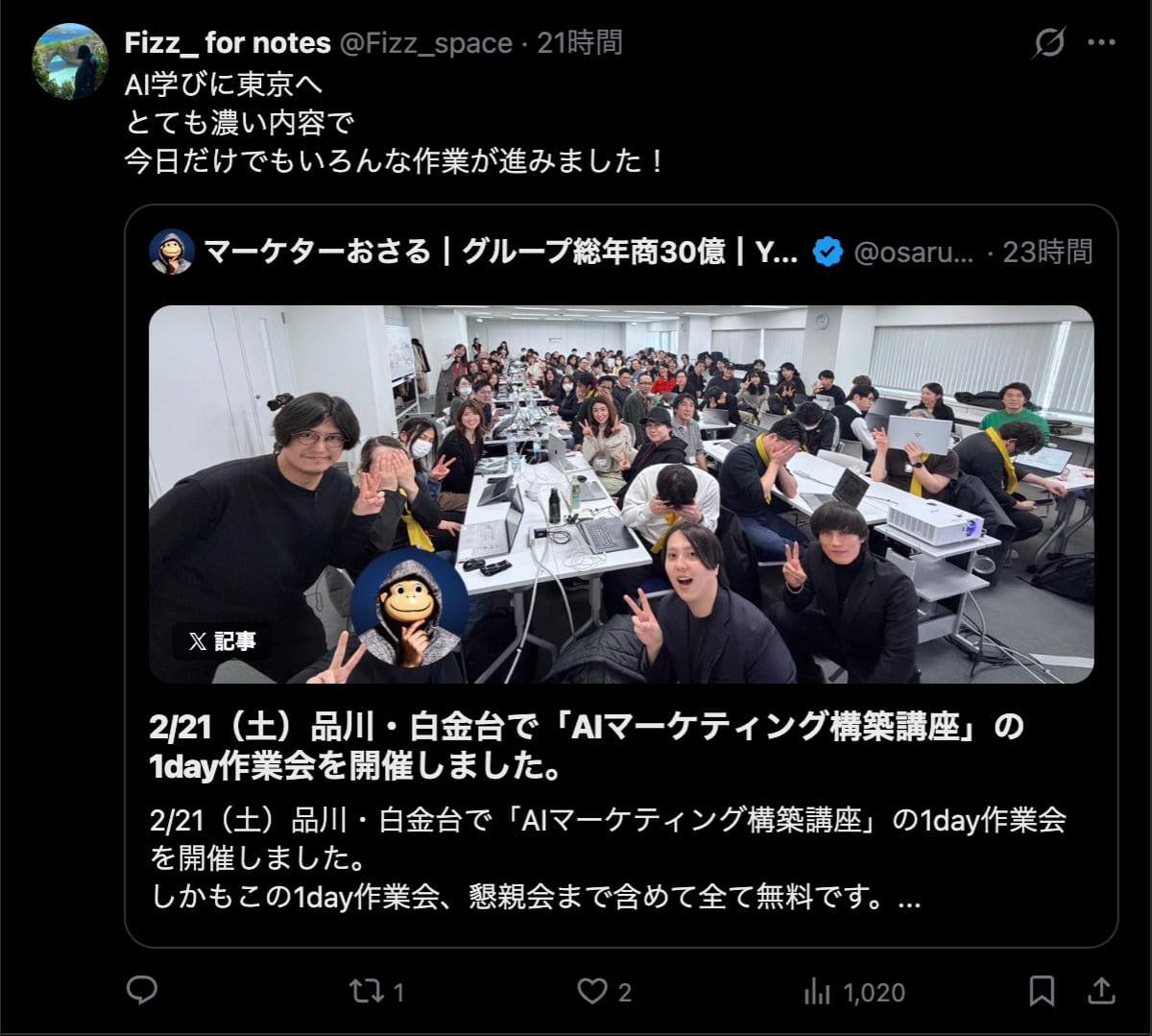1152x1036 pixels.
Task: Like the post with heart icon
Action: 592,991
